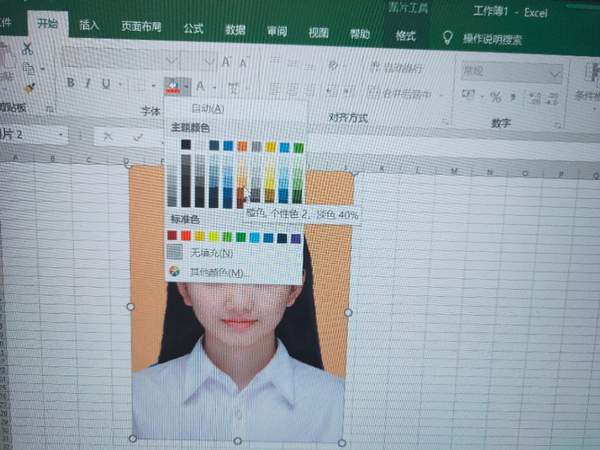Screen dimensions: 600x450
Task: Collapse the Fill Color dropdown arrow
Action: tap(186, 87)
